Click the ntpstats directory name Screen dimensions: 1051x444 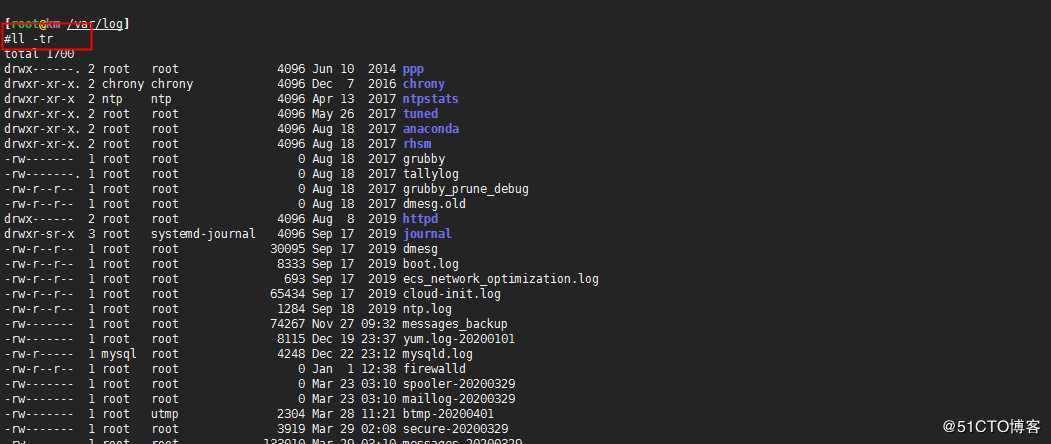430,99
